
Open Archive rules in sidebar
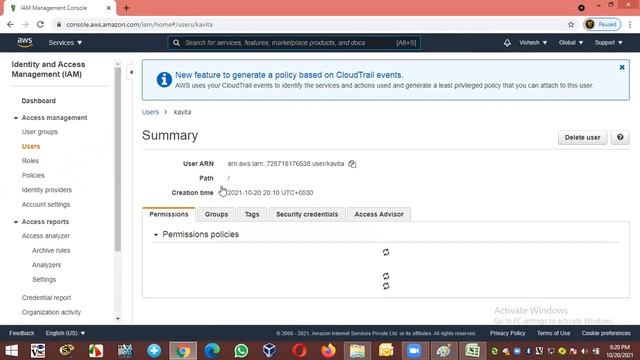coord(51,250)
